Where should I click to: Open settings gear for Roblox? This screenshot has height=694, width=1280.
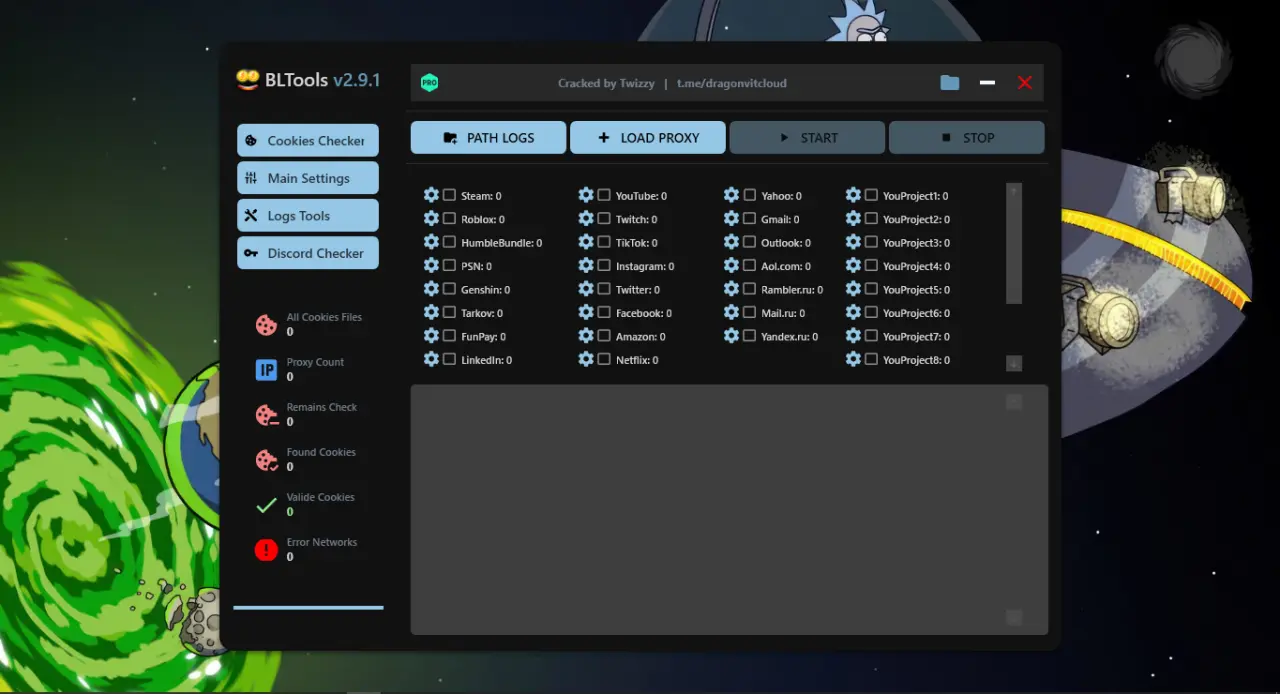coord(431,218)
